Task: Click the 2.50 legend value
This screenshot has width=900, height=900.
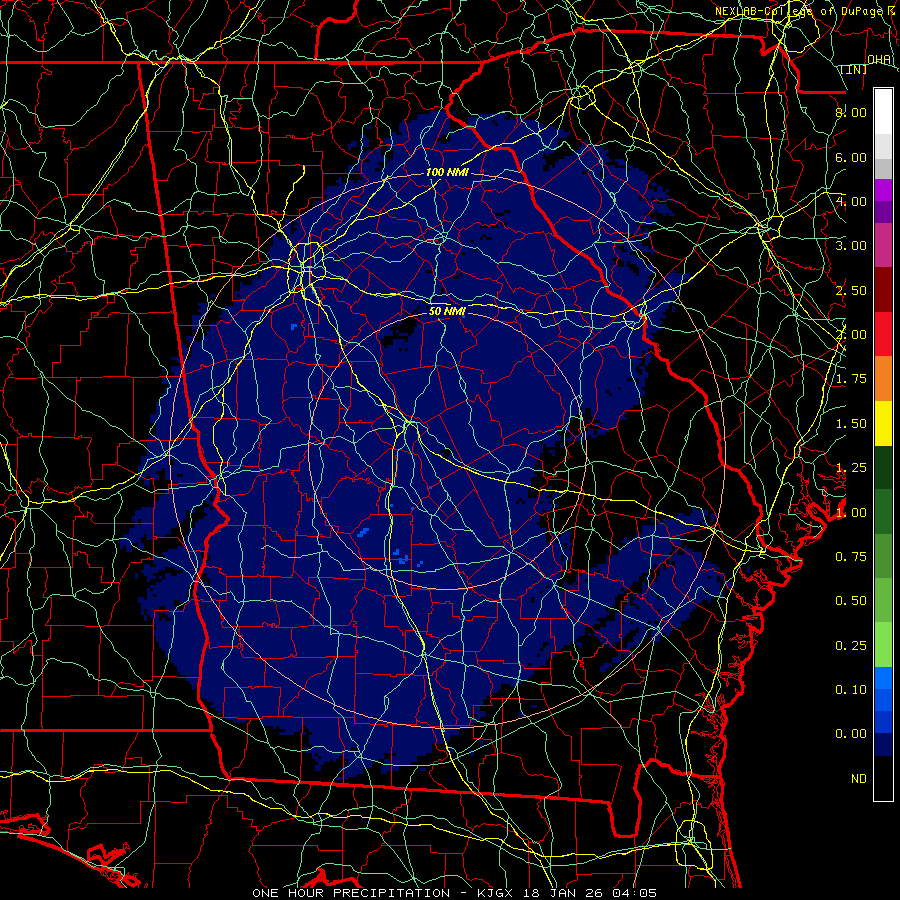Action: tap(851, 290)
